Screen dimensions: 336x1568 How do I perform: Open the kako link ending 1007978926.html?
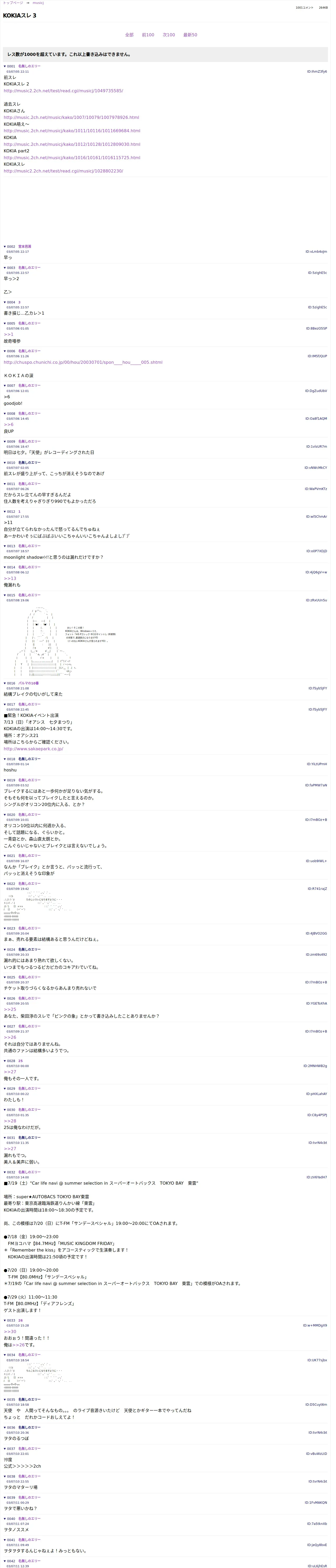coord(71,118)
